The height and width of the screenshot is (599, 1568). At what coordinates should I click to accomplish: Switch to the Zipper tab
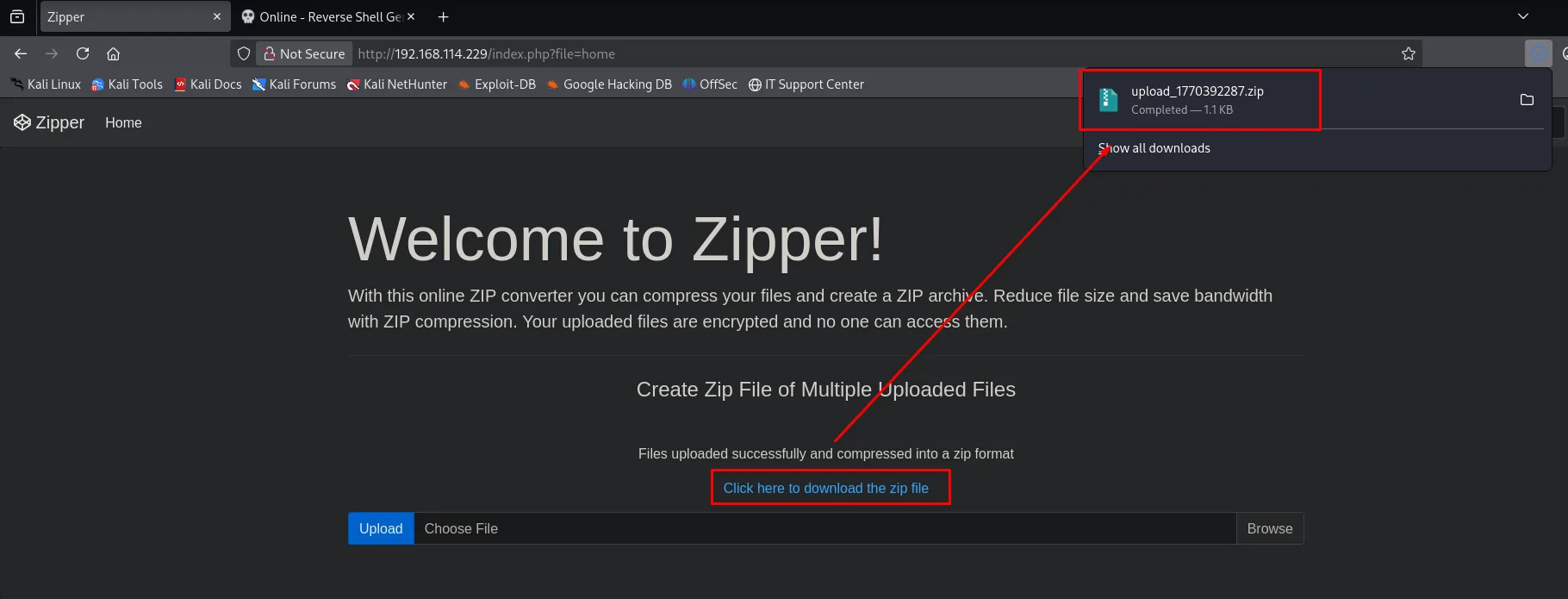(x=135, y=16)
